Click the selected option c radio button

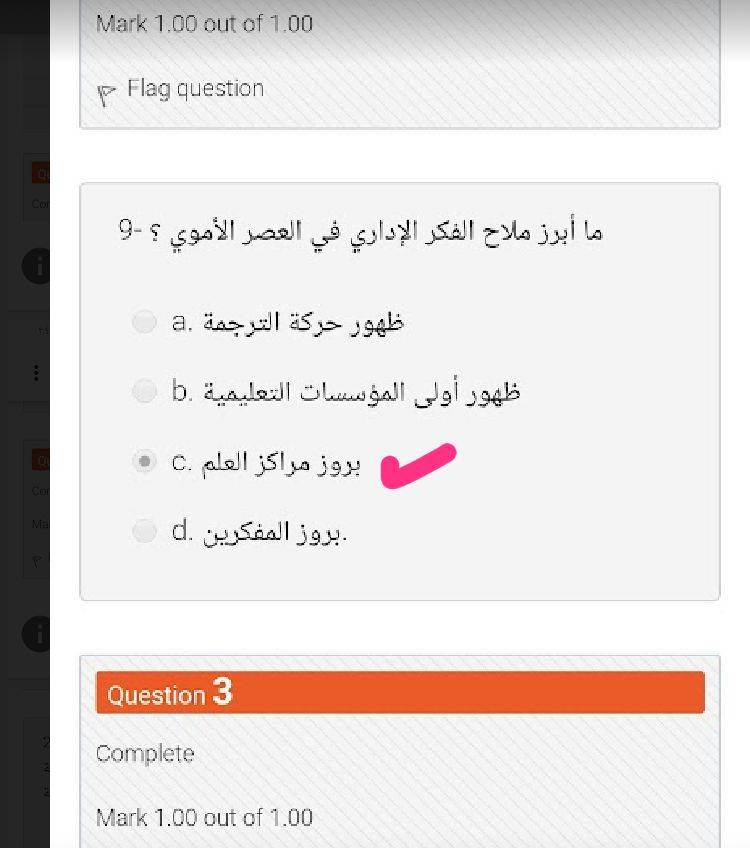point(145,462)
